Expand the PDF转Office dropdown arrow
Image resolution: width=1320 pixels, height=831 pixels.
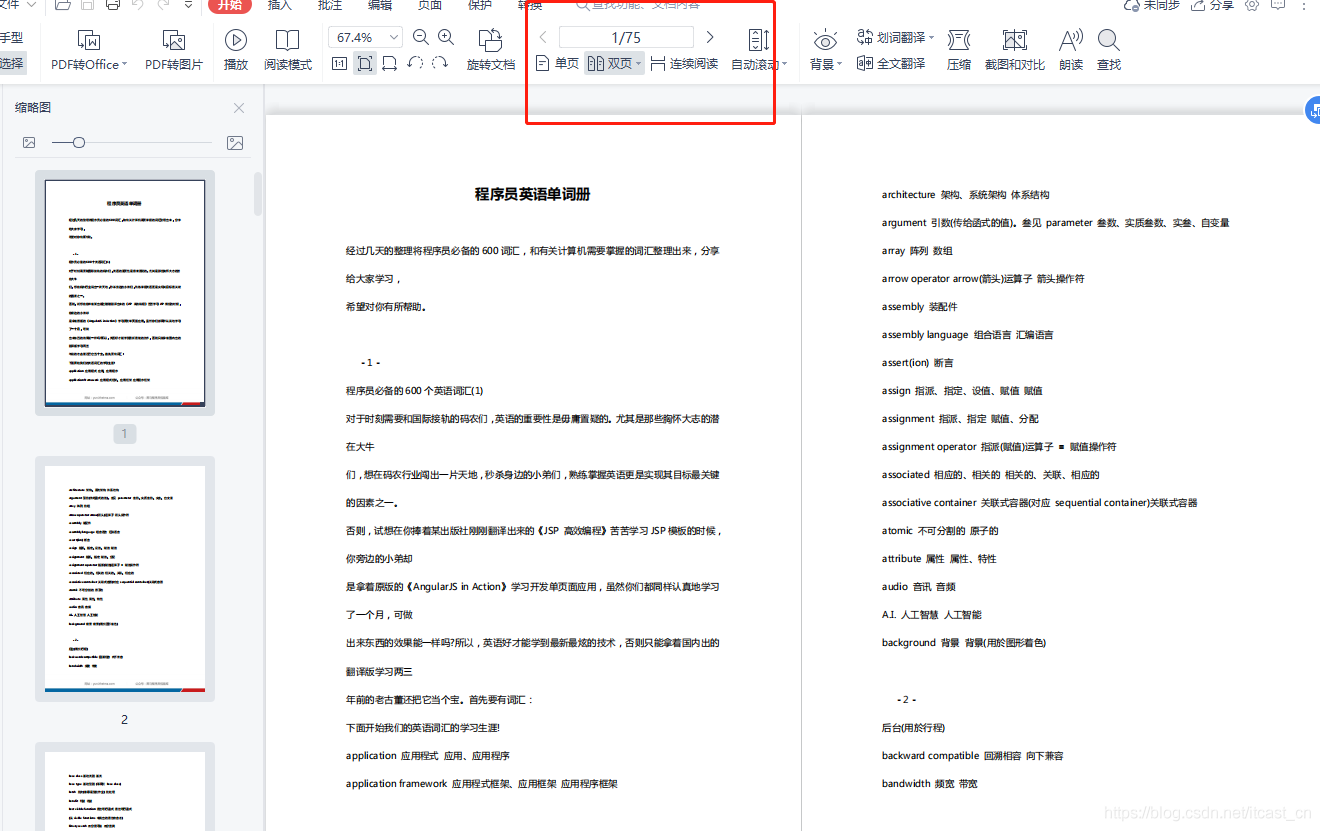coord(124,65)
